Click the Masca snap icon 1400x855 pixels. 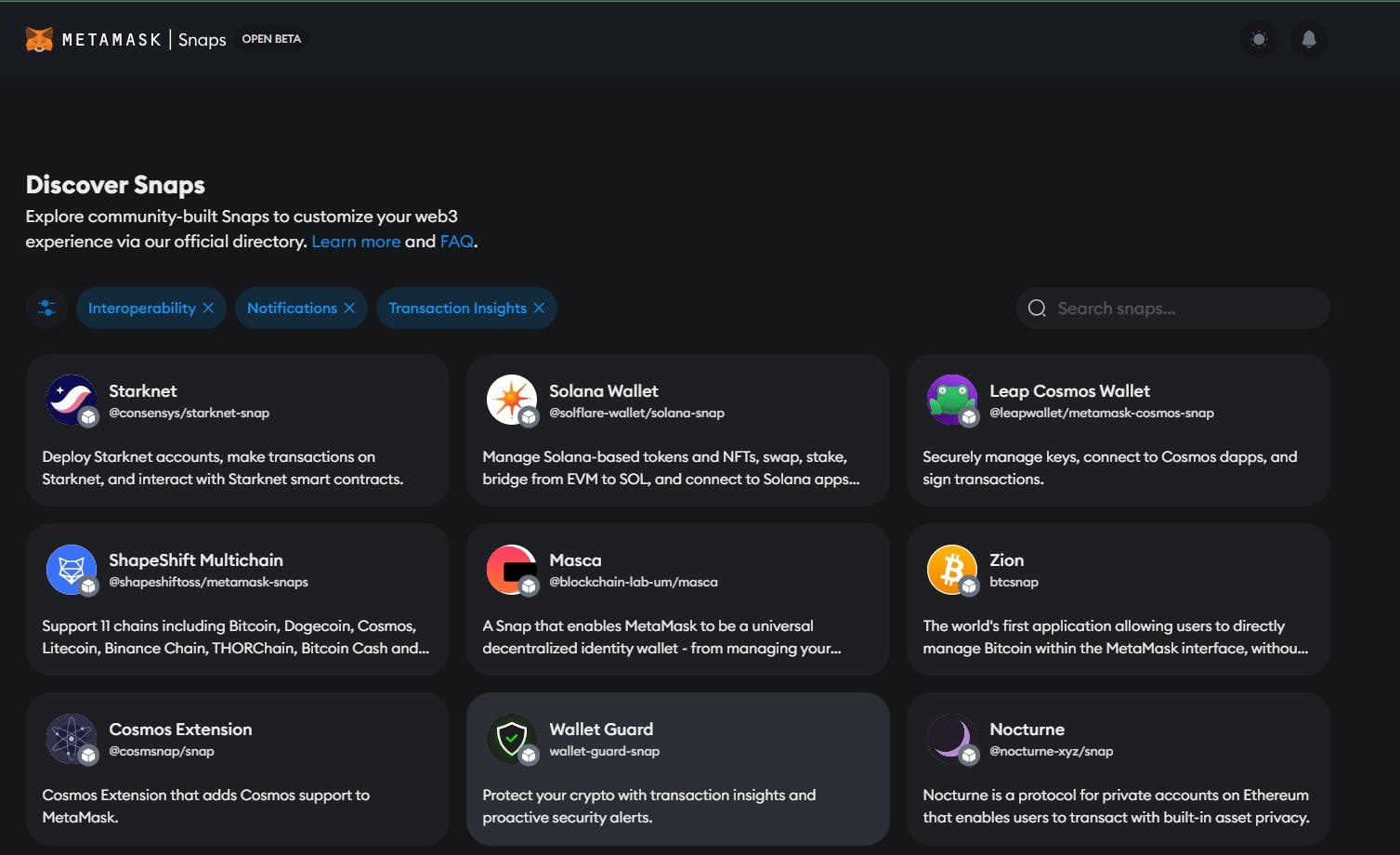[511, 568]
